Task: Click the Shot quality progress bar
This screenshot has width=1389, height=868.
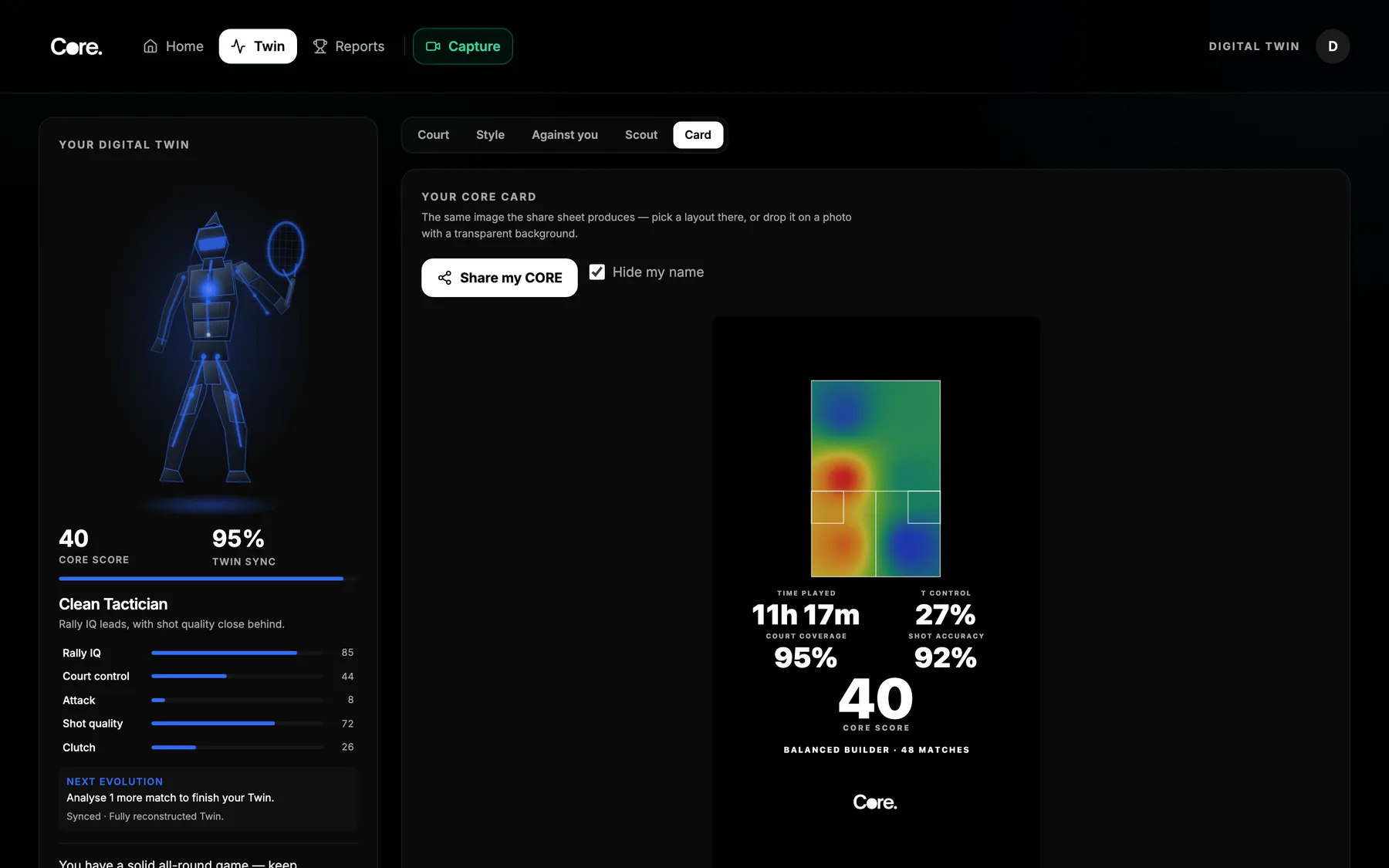Action: point(237,724)
